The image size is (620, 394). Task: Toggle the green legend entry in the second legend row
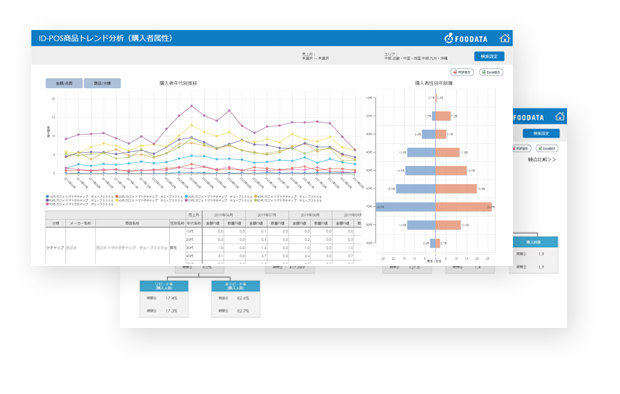(x=288, y=201)
